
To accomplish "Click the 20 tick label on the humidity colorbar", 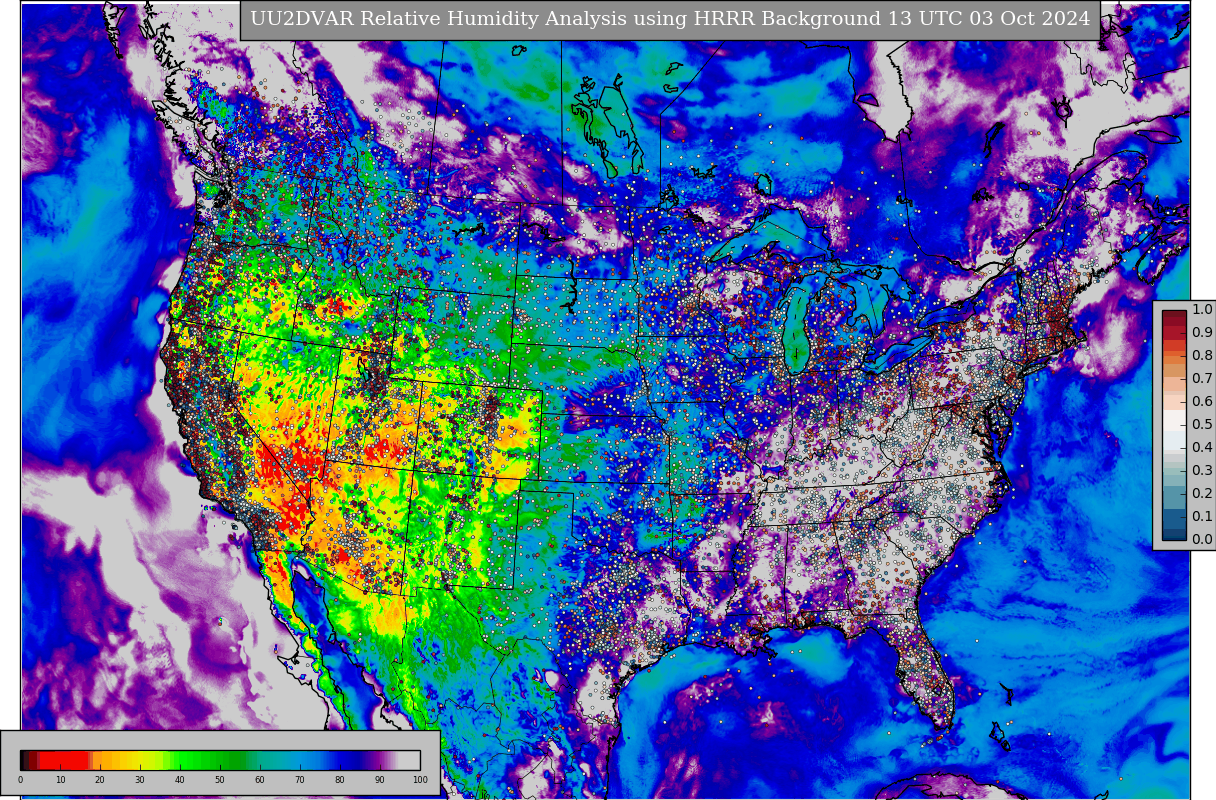I will coord(100,780).
